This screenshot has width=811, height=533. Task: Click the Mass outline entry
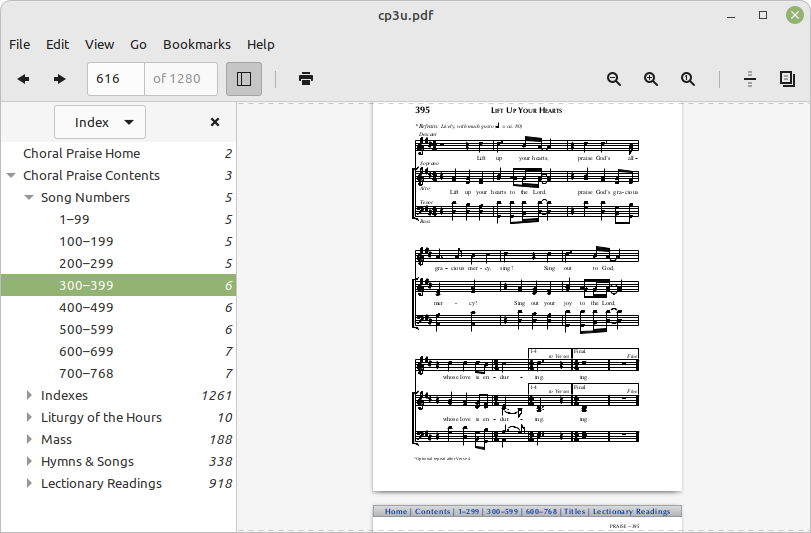click(x=56, y=439)
